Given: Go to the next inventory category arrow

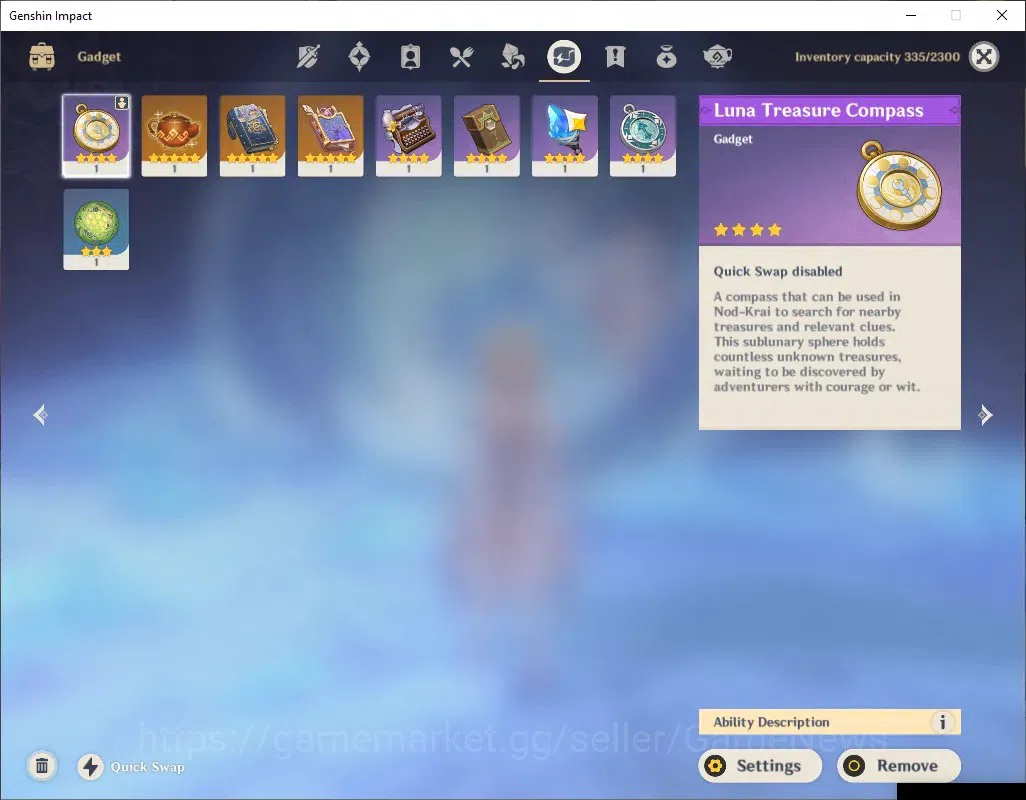Looking at the screenshot, I should tap(985, 415).
